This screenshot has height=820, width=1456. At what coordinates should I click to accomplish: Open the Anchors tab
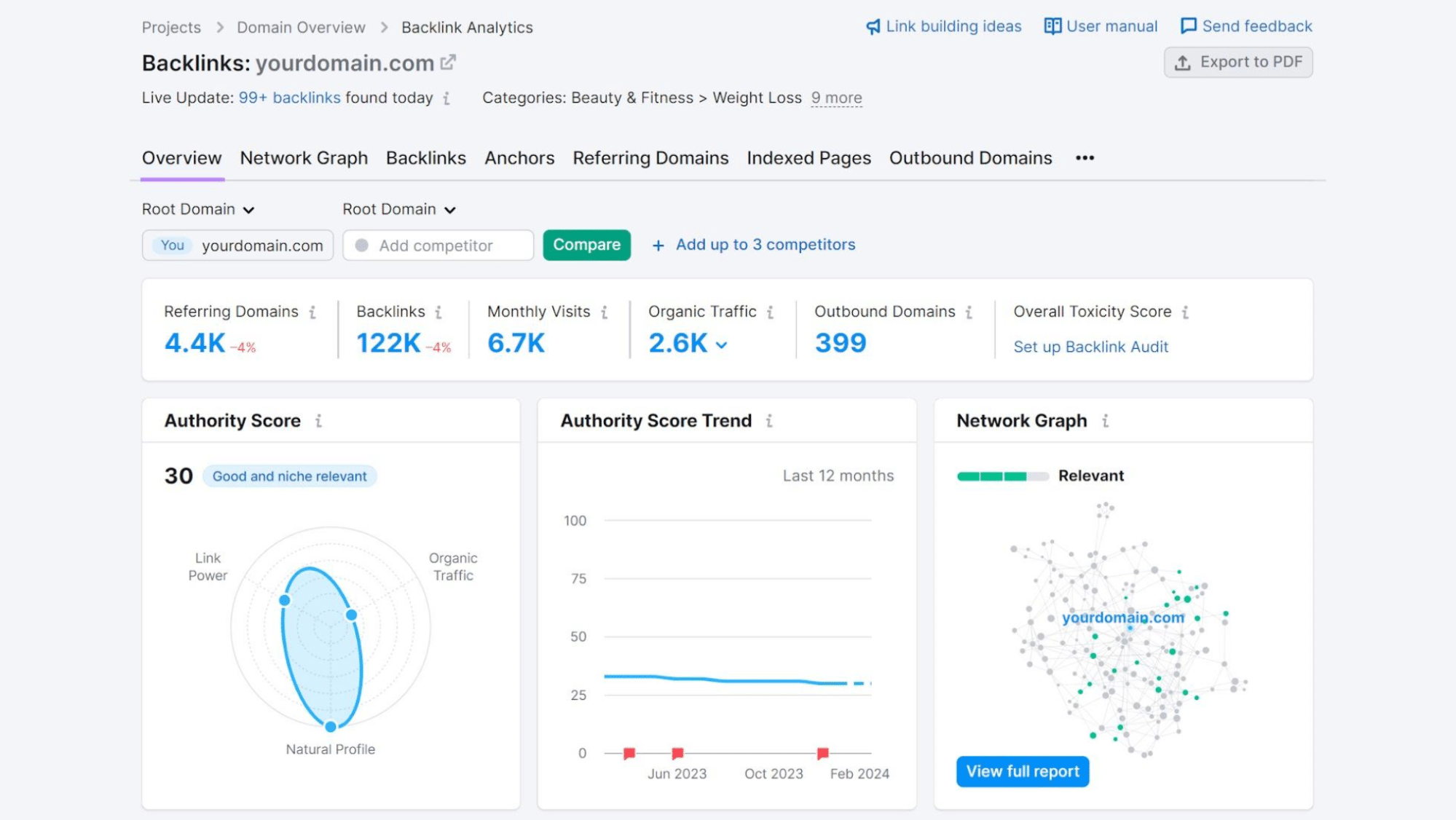coord(519,158)
